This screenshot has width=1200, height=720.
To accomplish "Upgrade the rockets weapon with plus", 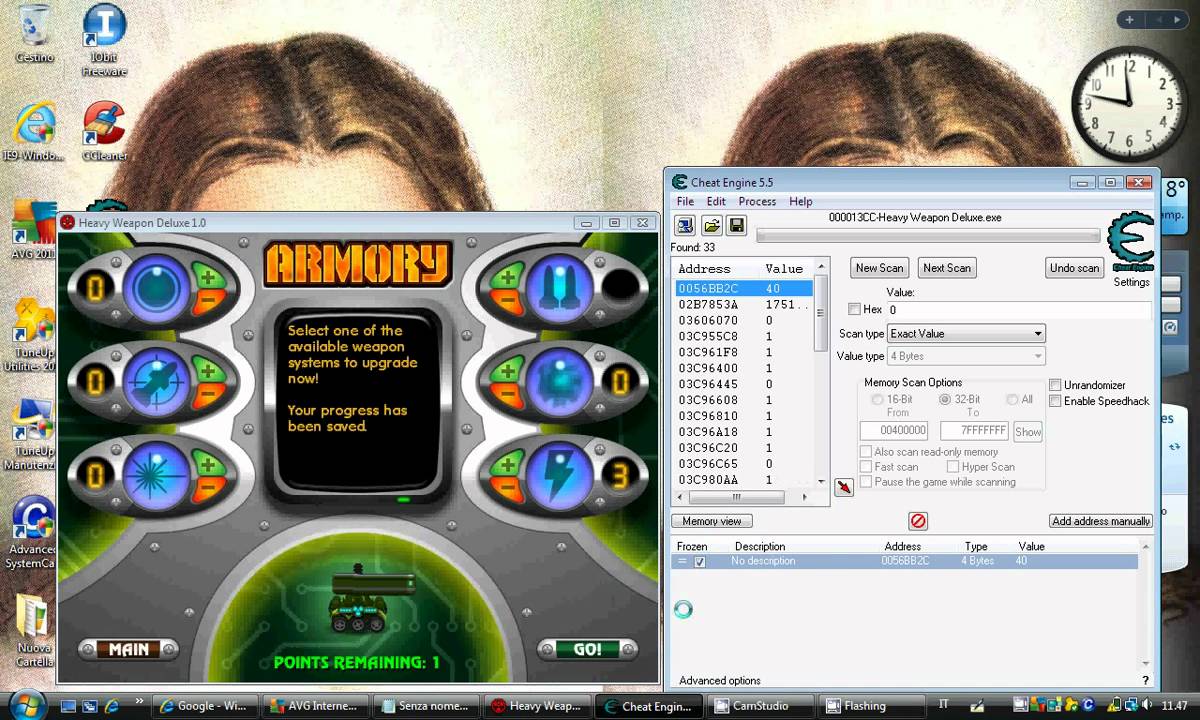I will tap(508, 278).
